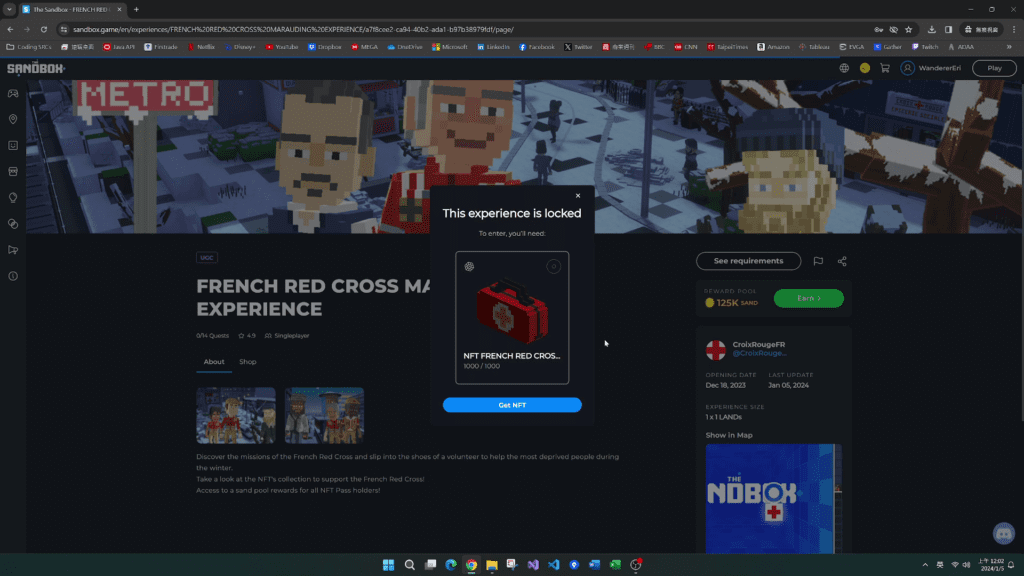Go back to the previous page

point(10,29)
